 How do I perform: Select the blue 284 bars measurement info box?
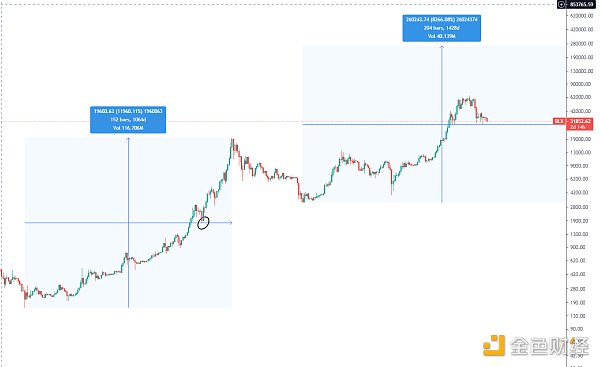(442, 28)
